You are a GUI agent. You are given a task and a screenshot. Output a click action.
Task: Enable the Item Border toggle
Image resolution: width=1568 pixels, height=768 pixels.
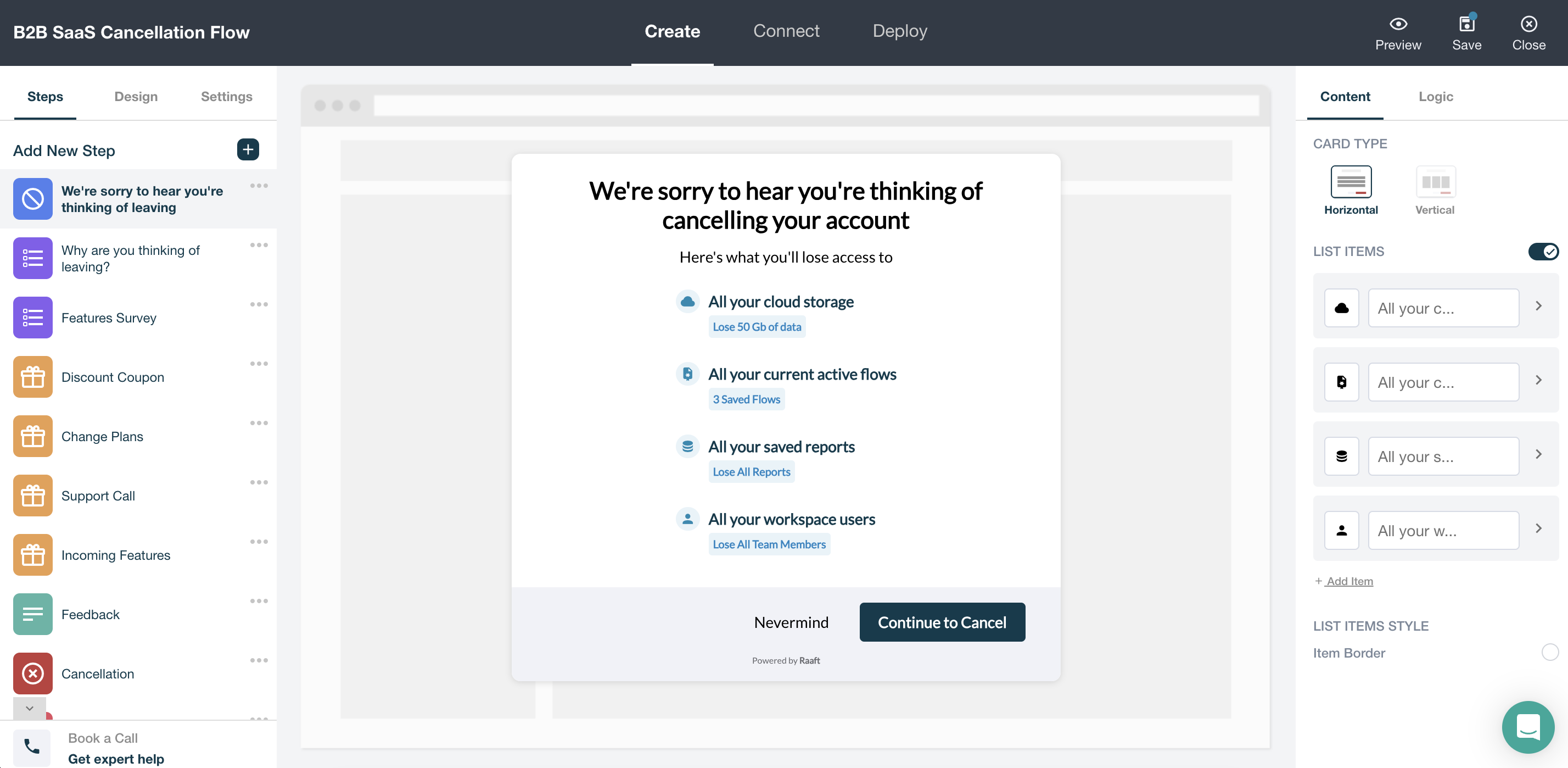tap(1549, 652)
